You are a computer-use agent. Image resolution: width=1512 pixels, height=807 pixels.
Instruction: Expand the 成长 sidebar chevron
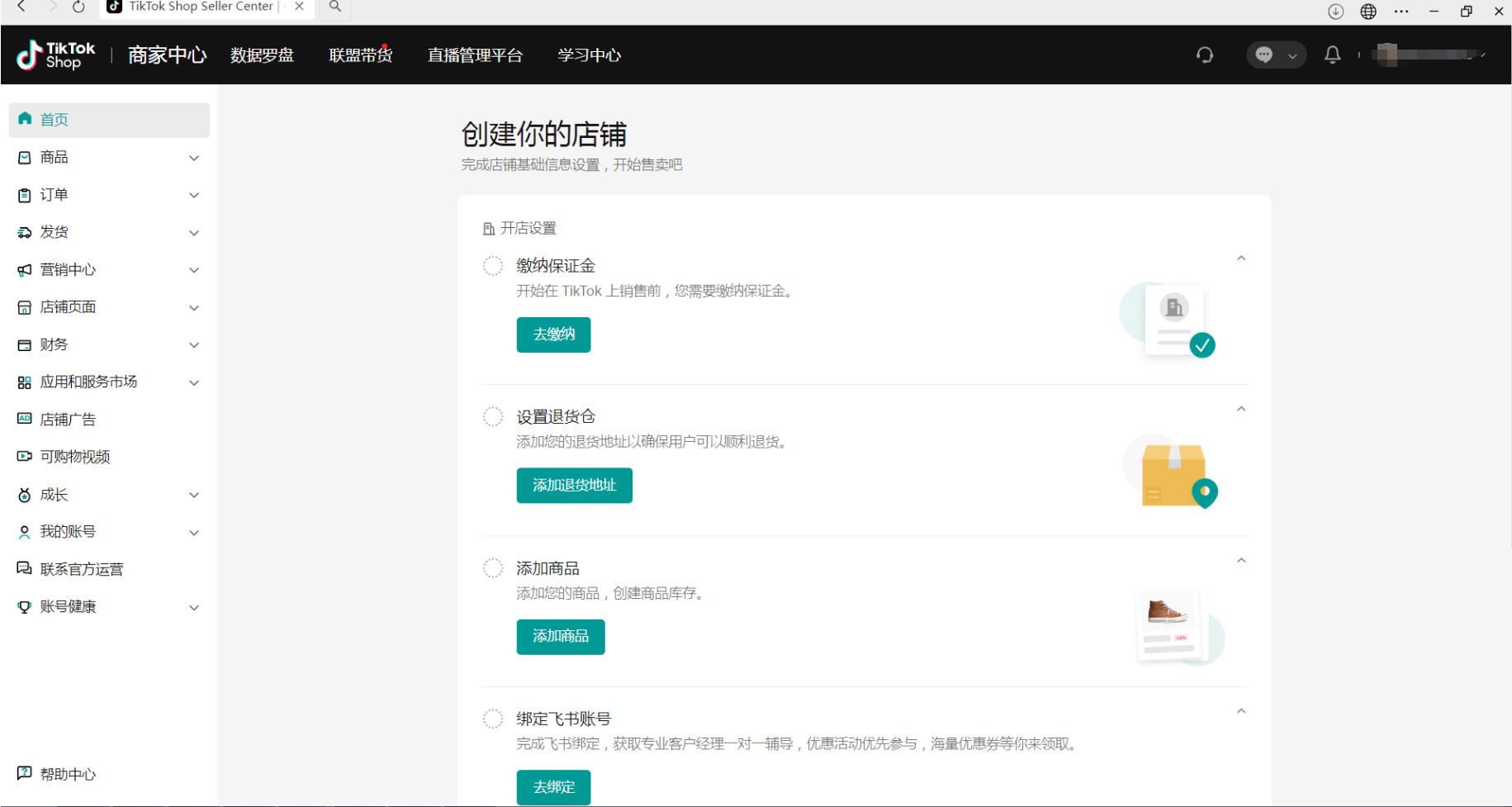click(x=194, y=496)
